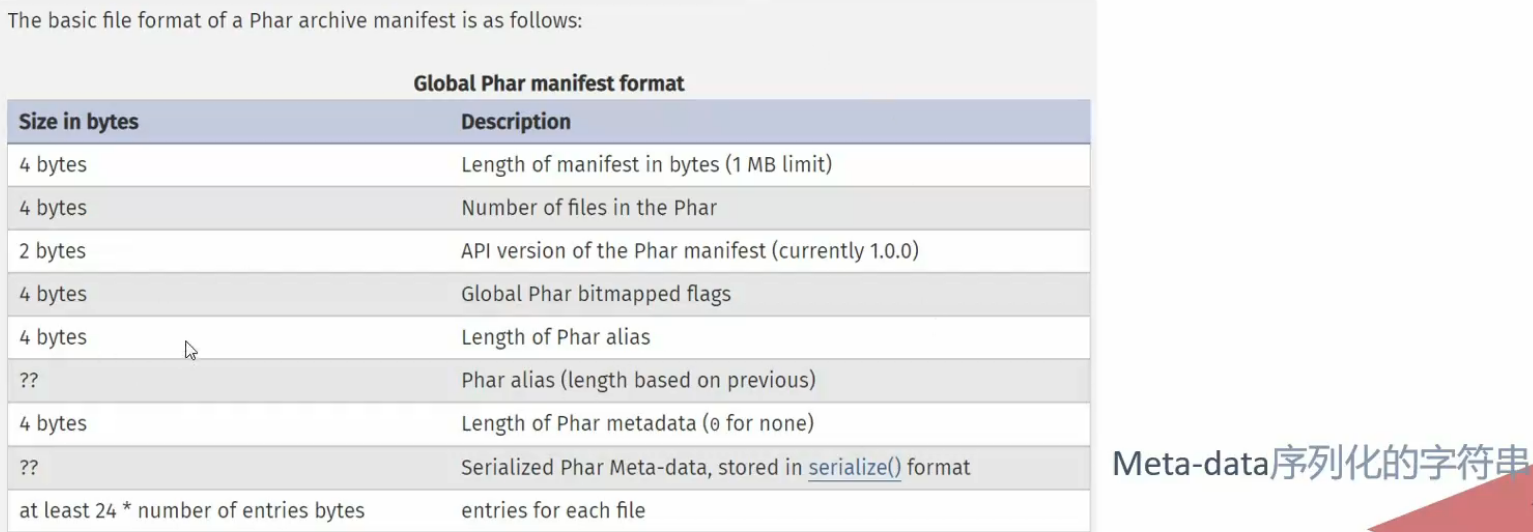Click the intro sentence about Phar archive manifest
The height and width of the screenshot is (532, 1533).
(x=294, y=19)
